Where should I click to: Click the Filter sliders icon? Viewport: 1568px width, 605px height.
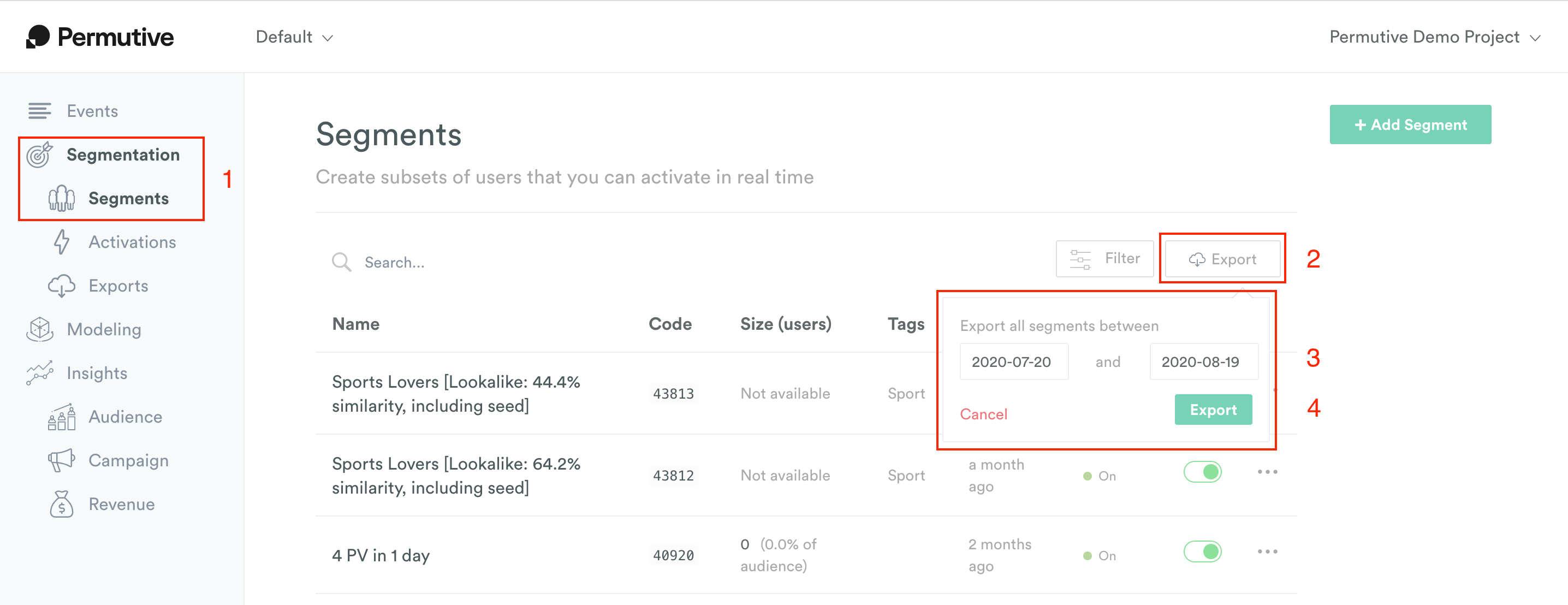pyautogui.click(x=1080, y=259)
